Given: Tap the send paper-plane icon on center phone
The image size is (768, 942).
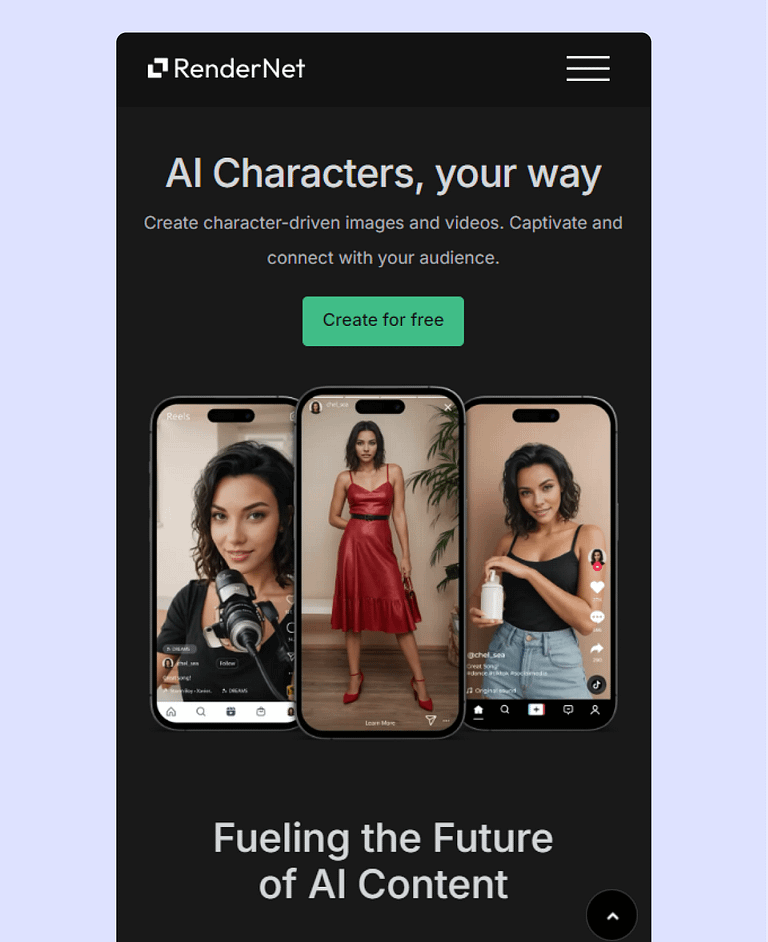Looking at the screenshot, I should 430,720.
